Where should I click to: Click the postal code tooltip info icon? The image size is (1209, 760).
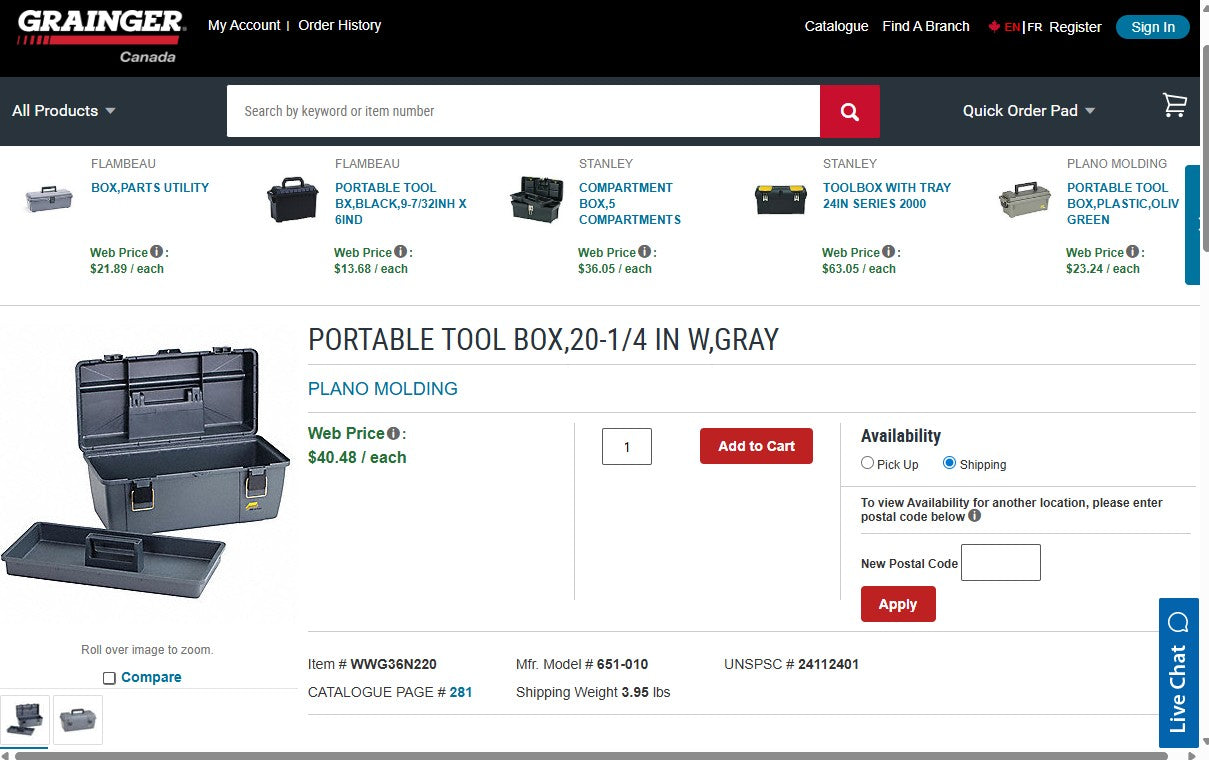975,517
